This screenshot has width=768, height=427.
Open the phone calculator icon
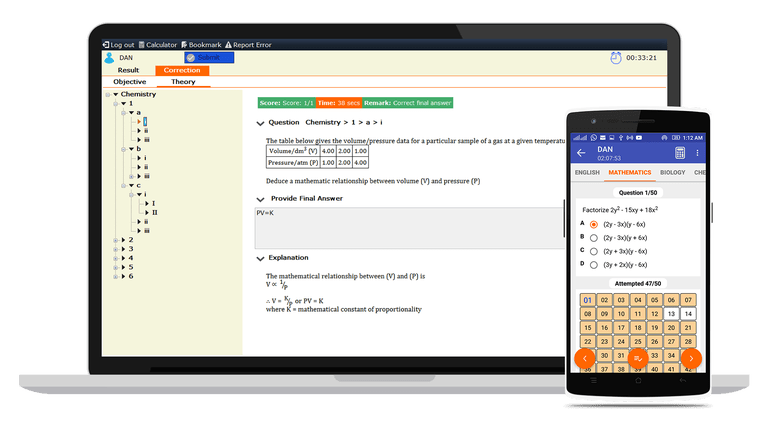[x=680, y=153]
